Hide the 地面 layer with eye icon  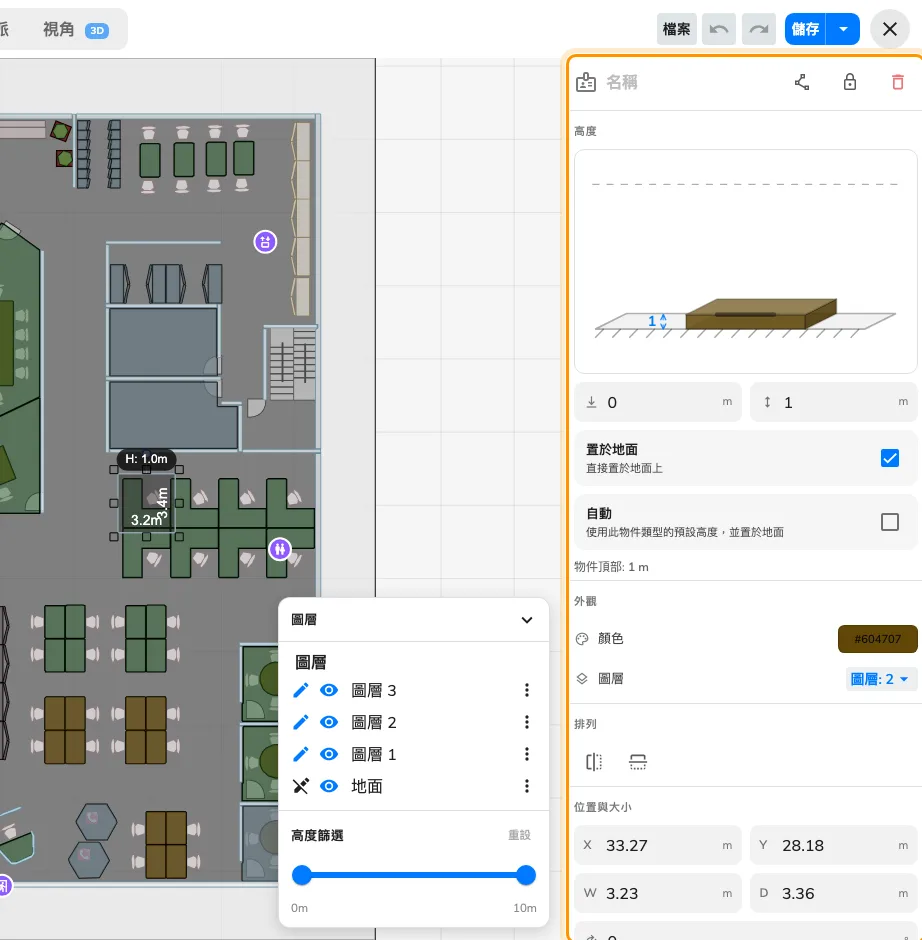[329, 786]
